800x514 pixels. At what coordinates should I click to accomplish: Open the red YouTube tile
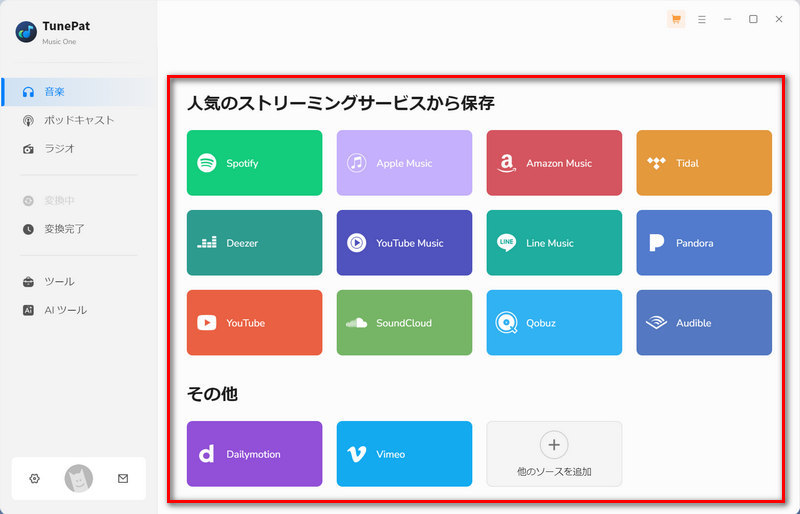click(x=254, y=323)
